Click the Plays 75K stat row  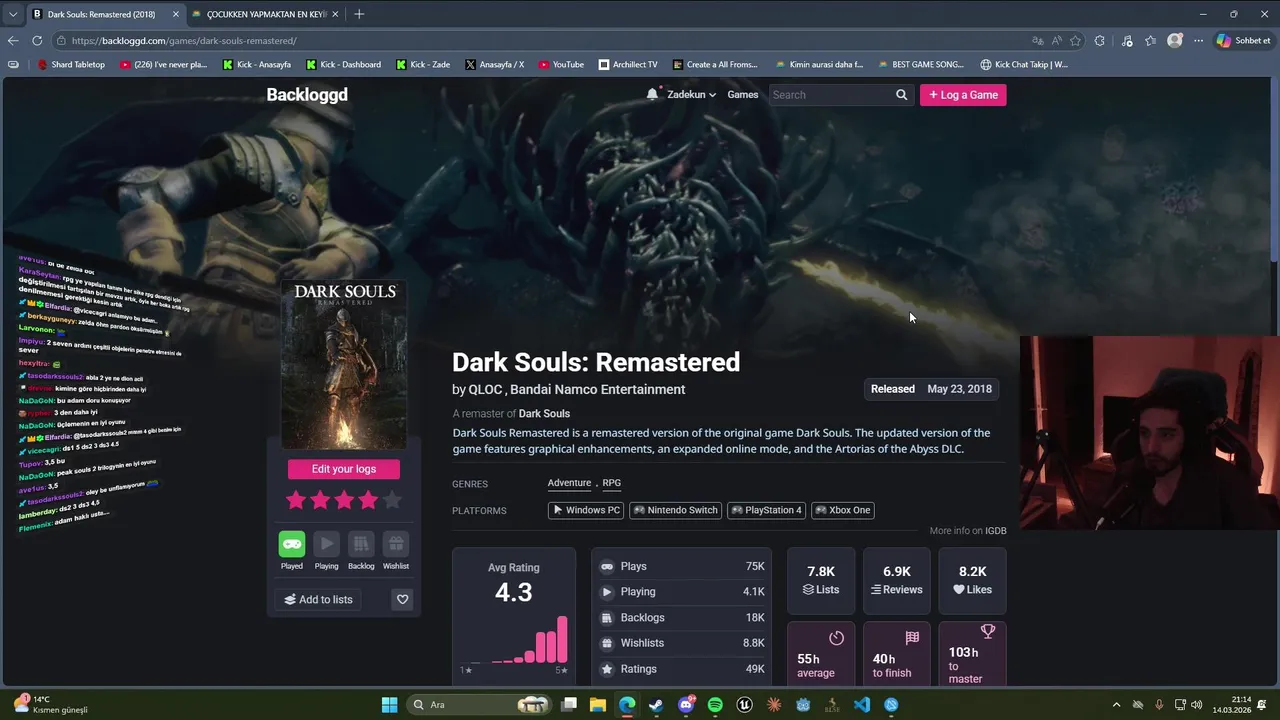click(682, 566)
